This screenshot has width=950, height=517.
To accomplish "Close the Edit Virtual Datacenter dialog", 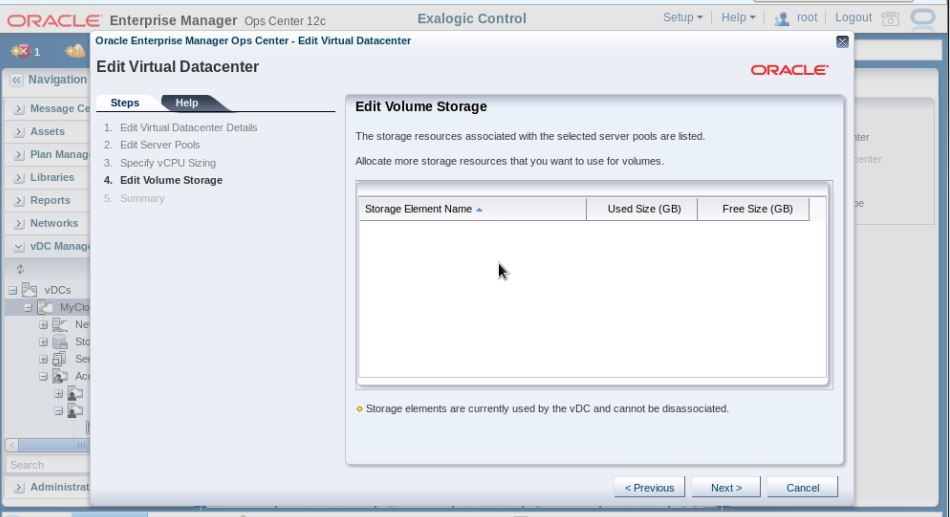I will [842, 42].
